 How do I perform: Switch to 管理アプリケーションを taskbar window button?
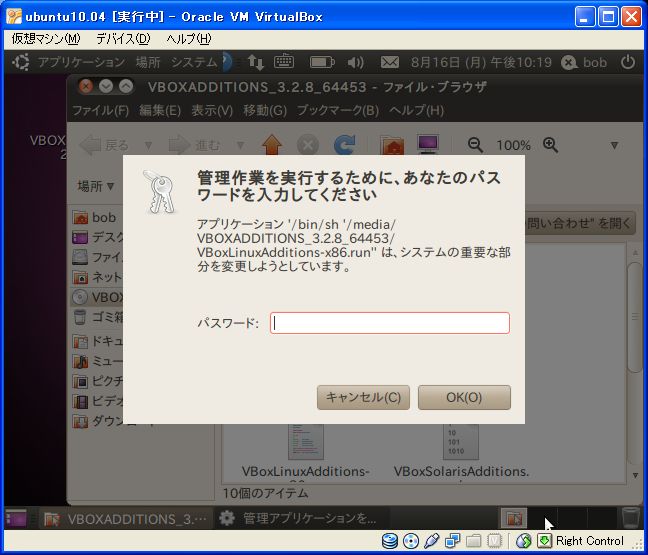301,519
